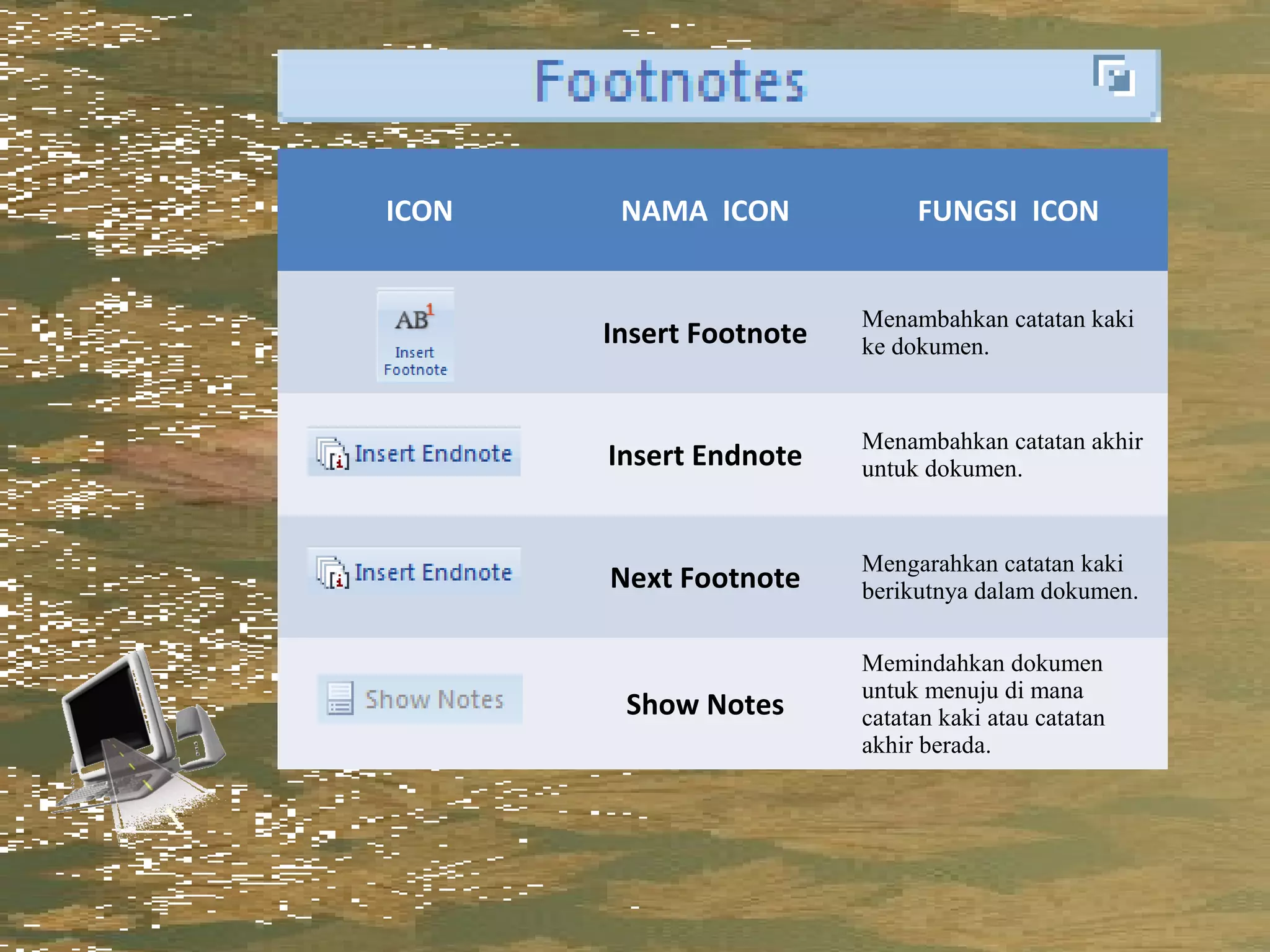Screen dimensions: 1270x952
Task: Click text 'Mengarahkan catatan kaki berikutnya dalam dokumen.'
Action: [x=1000, y=577]
